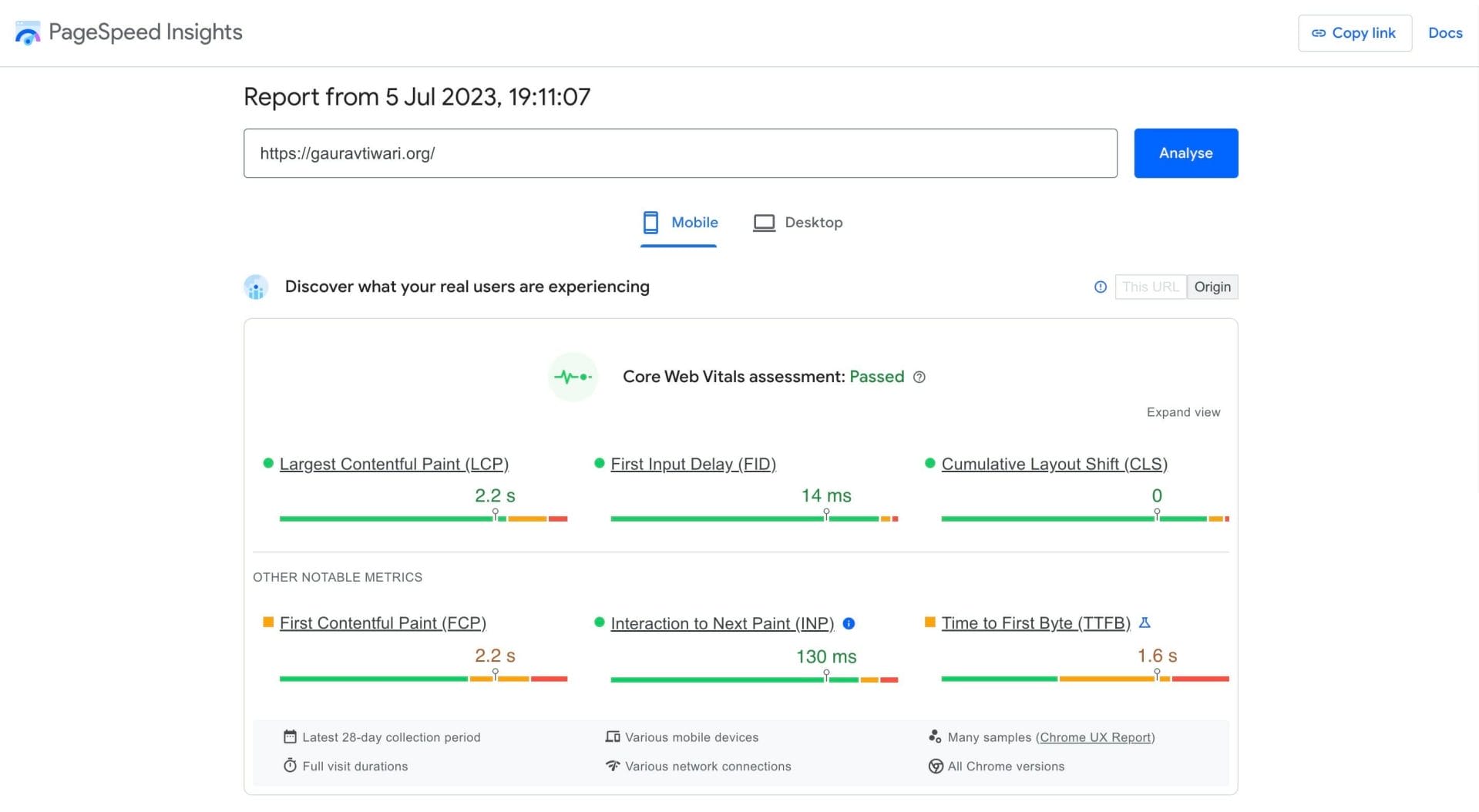Open the help icon next to Passed
Image resolution: width=1479 pixels, height=812 pixels.
pos(919,377)
